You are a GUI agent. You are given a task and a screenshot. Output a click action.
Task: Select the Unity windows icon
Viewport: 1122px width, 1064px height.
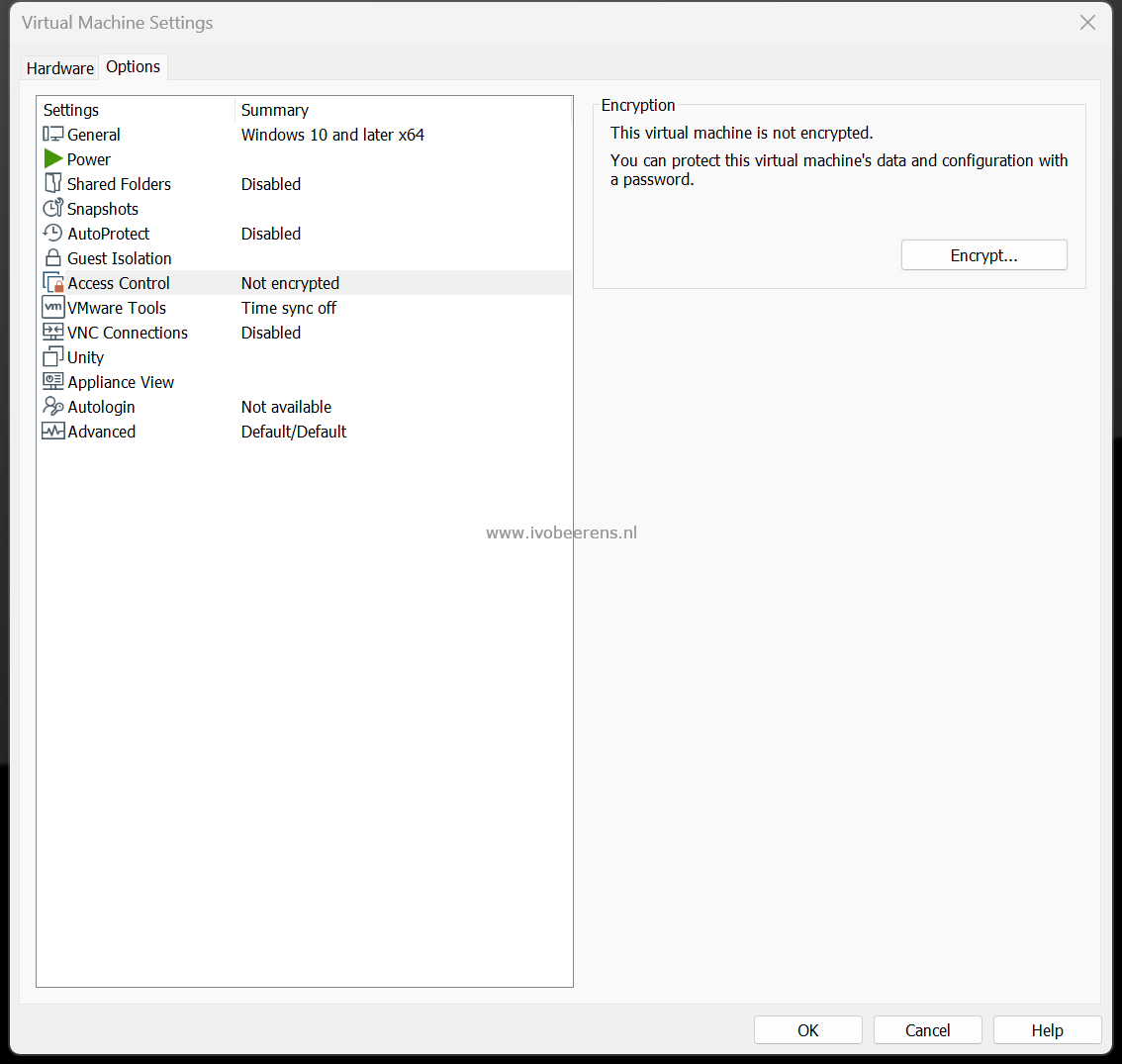click(x=53, y=356)
